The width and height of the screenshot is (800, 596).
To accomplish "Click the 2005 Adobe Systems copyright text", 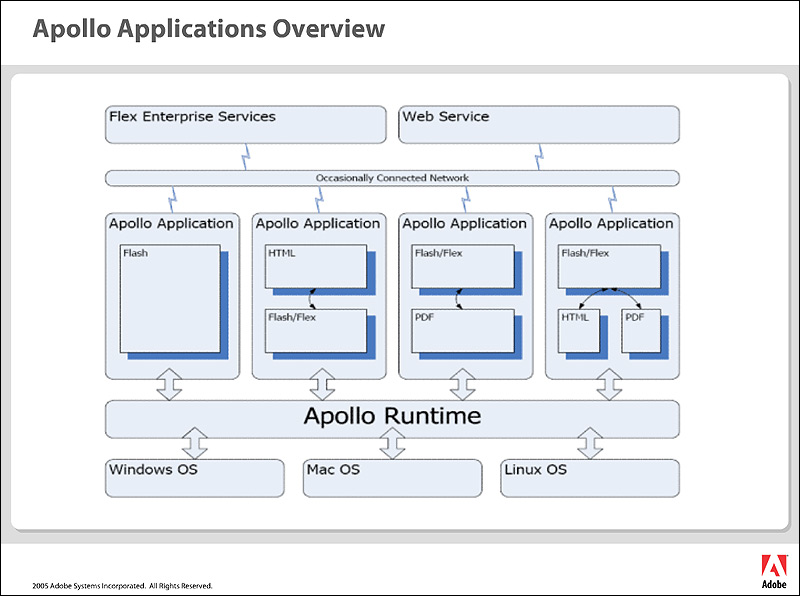I will (x=122, y=586).
